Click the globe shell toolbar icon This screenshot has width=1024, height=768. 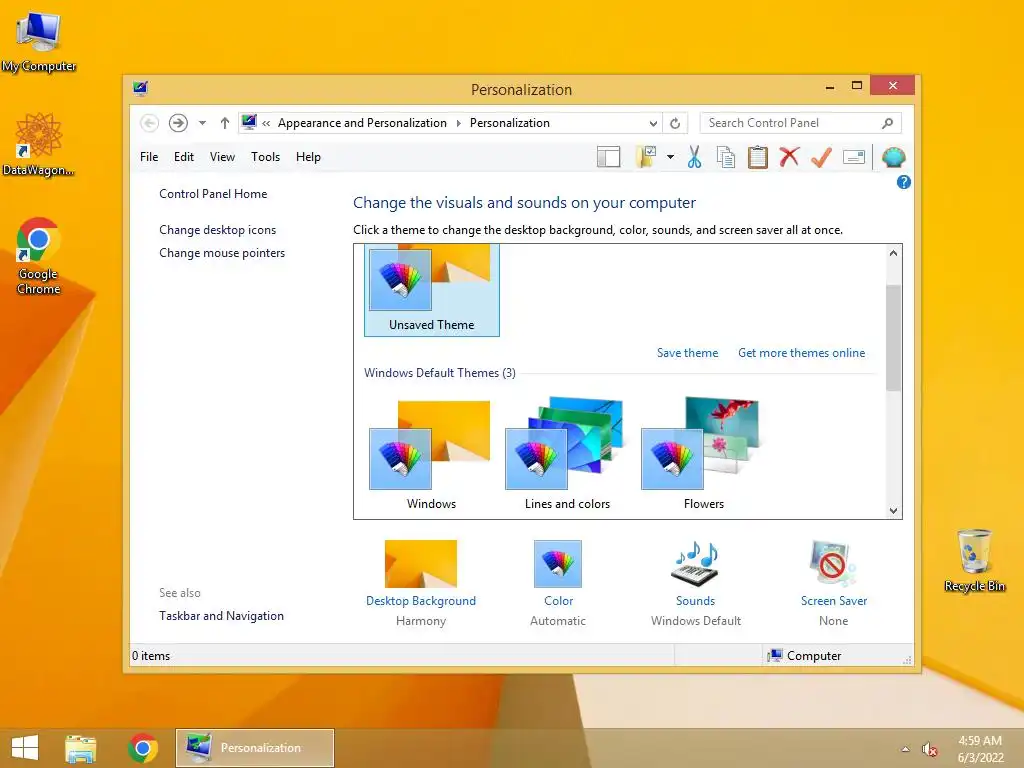point(893,157)
